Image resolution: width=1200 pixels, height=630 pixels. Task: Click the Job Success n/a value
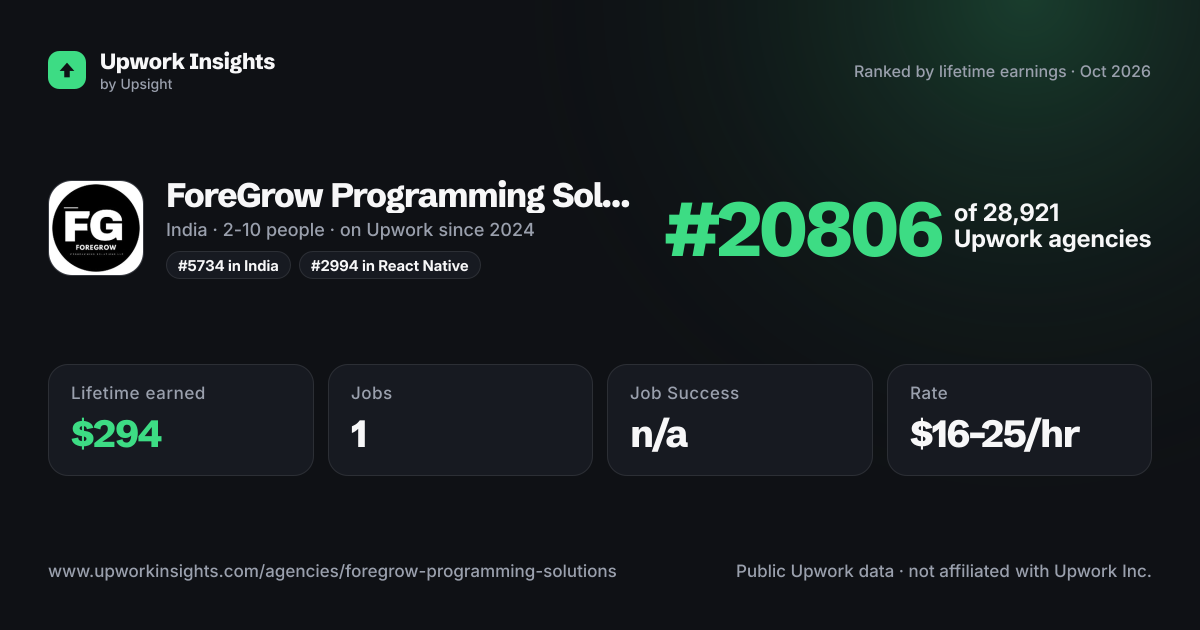659,434
